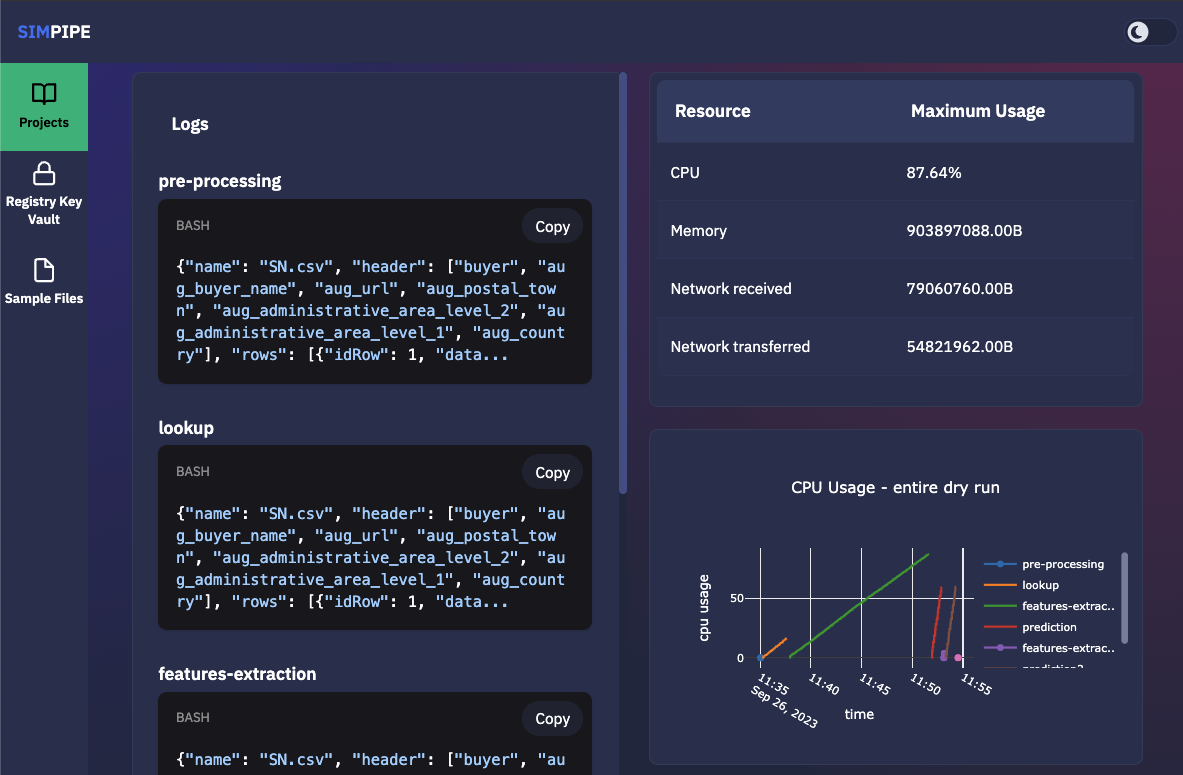Click the logs panel vertical scrollbar

[x=623, y=283]
